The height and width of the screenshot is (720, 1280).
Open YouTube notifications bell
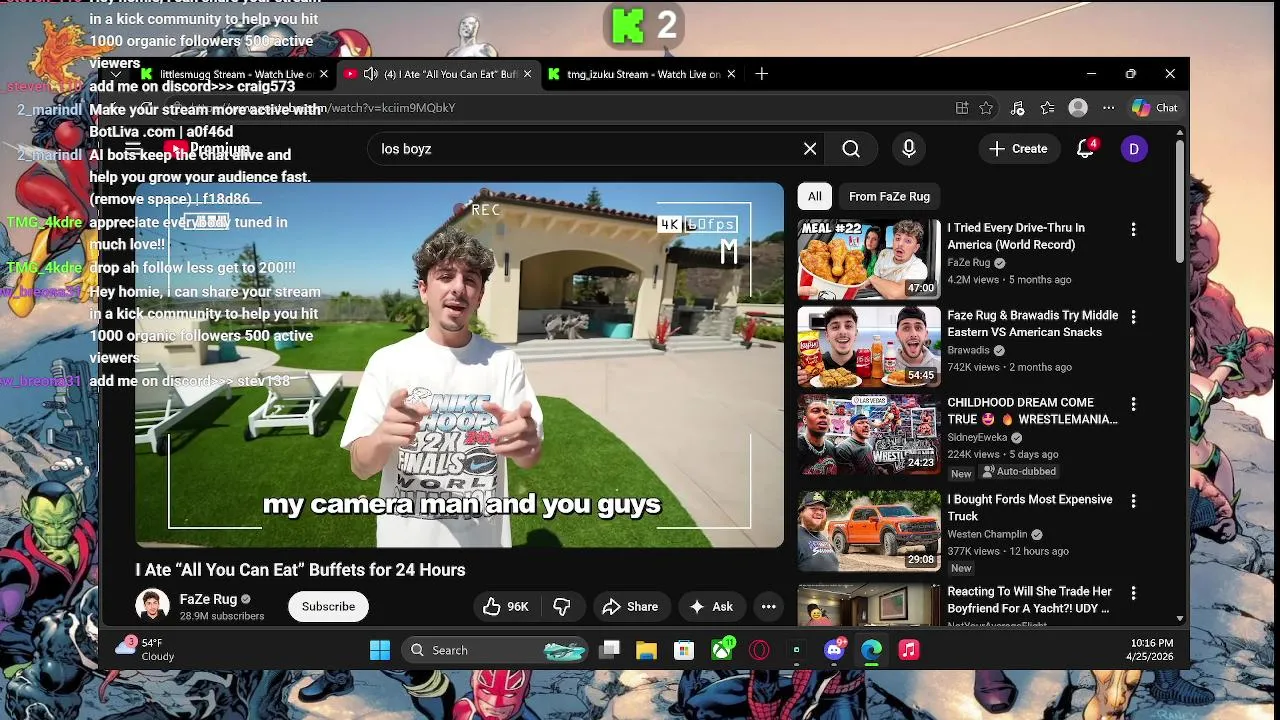tap(1086, 149)
